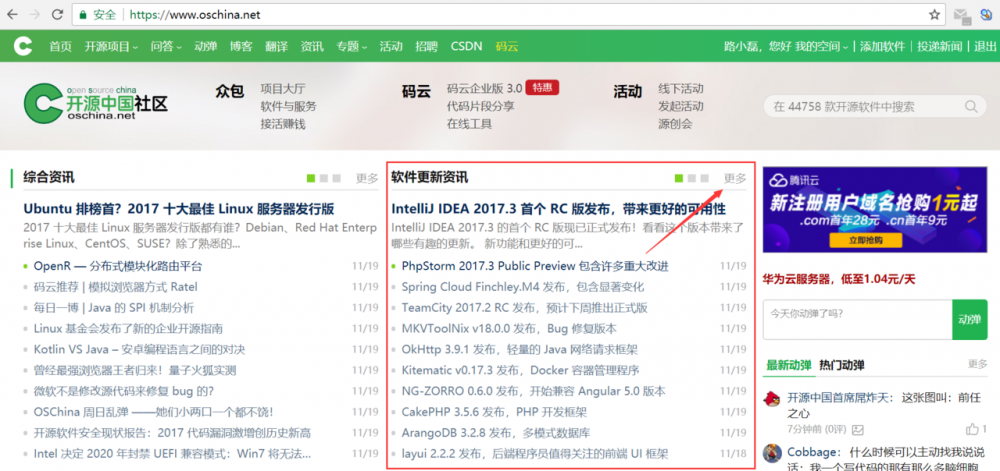
Task: Expand the 我的空间 dropdown
Action: click(821, 47)
